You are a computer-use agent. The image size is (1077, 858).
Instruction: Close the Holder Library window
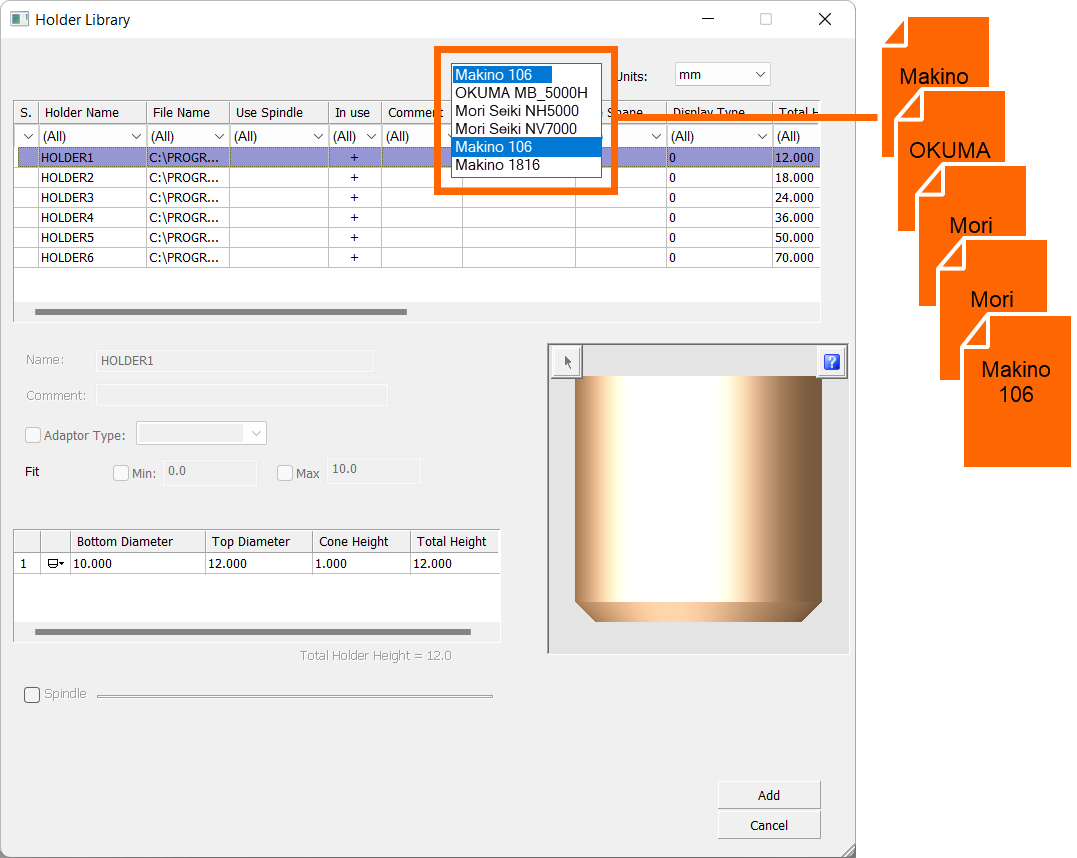825,19
